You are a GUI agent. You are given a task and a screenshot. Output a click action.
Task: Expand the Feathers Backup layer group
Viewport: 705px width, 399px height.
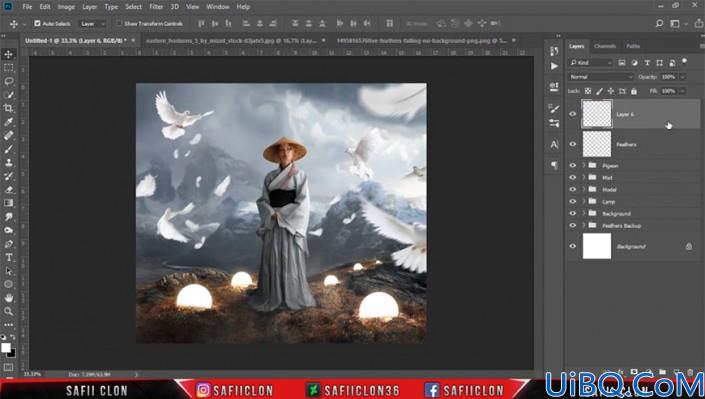584,225
